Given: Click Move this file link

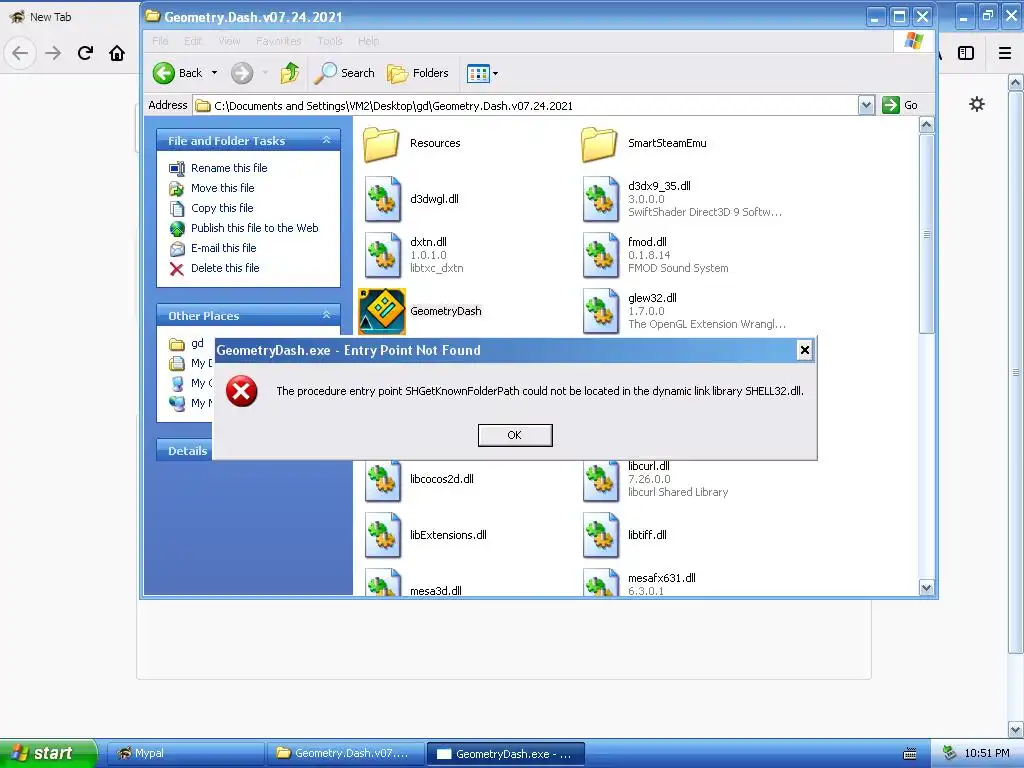Looking at the screenshot, I should coord(223,188).
